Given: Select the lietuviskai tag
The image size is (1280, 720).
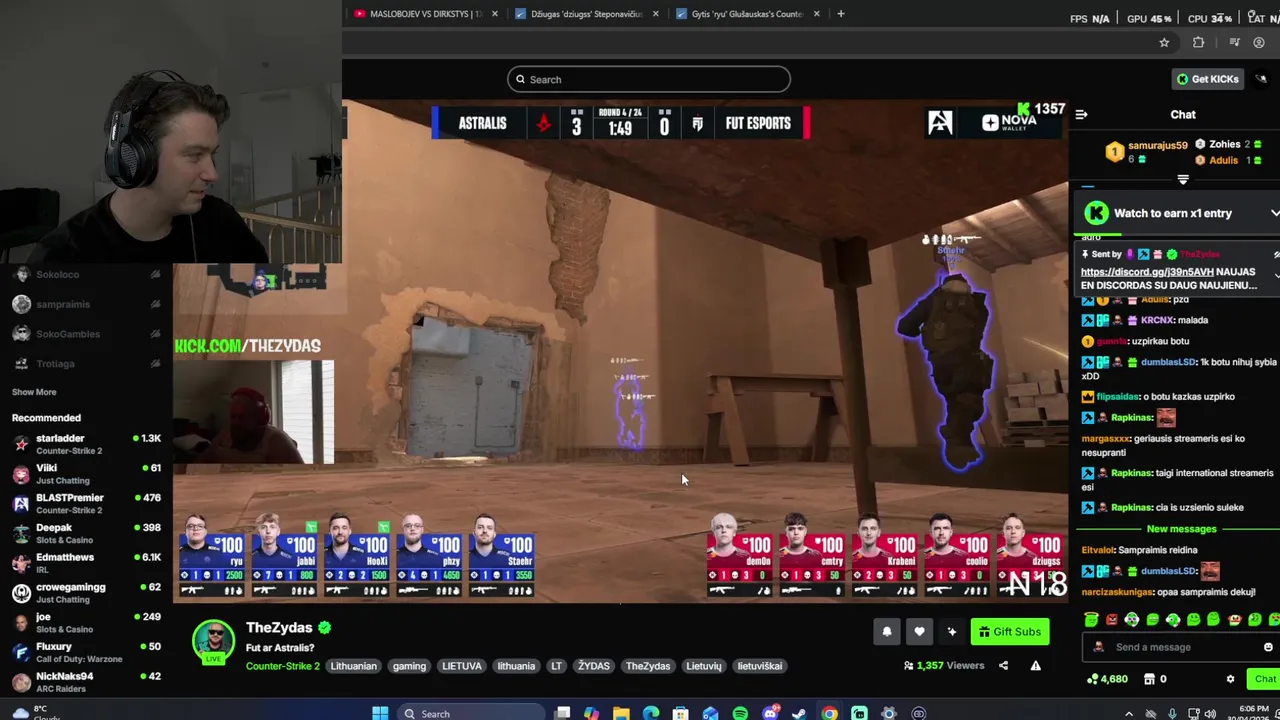Looking at the screenshot, I should pos(760,666).
